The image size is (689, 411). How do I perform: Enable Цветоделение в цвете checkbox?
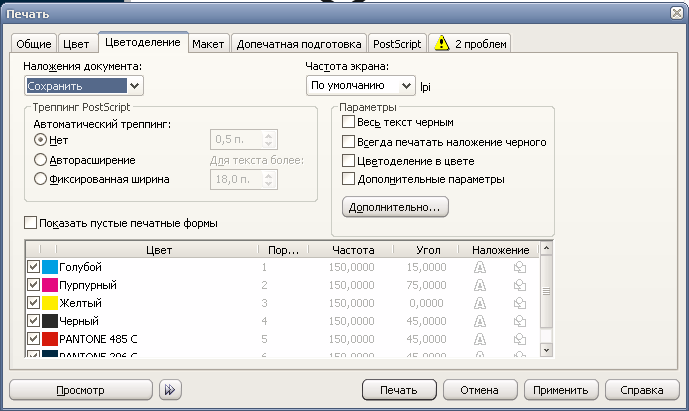tap(348, 160)
